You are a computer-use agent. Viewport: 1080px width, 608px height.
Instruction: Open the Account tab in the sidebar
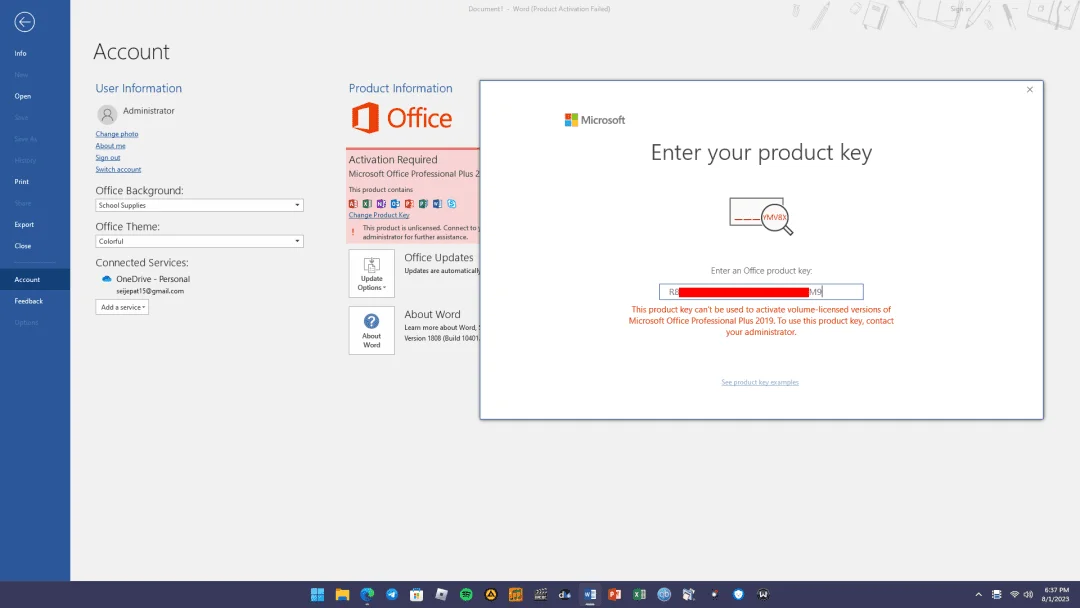click(x=34, y=279)
